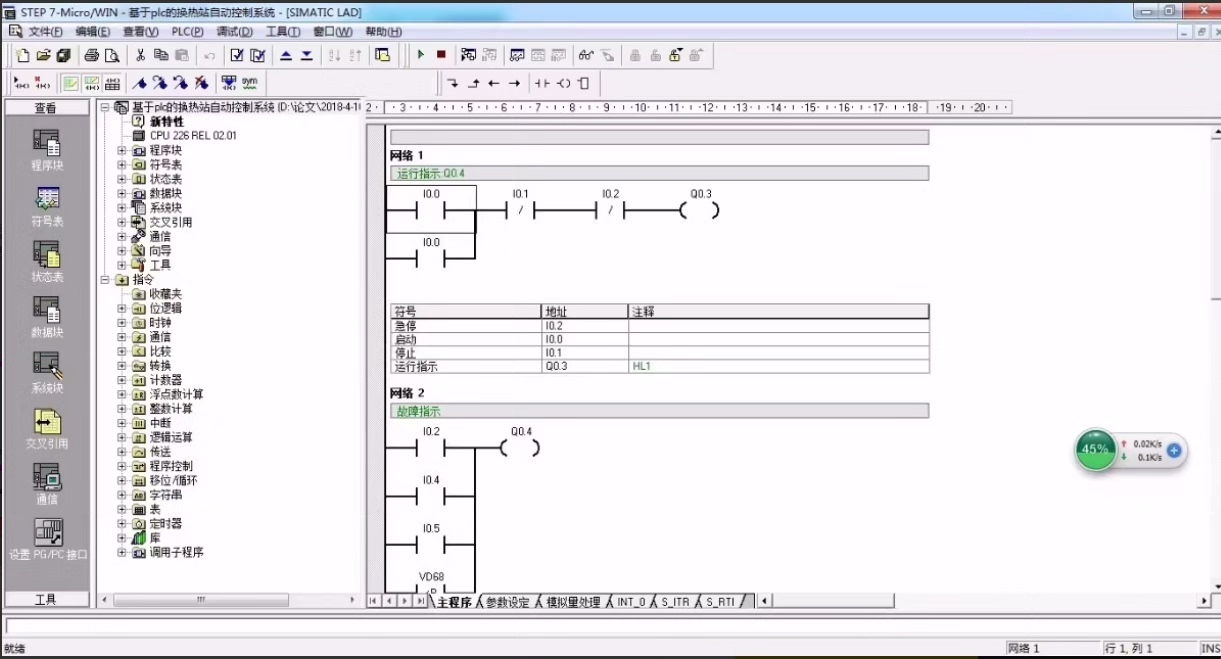The height and width of the screenshot is (659, 1221).
Task: Open the PLC(P) menu
Action: pos(187,32)
